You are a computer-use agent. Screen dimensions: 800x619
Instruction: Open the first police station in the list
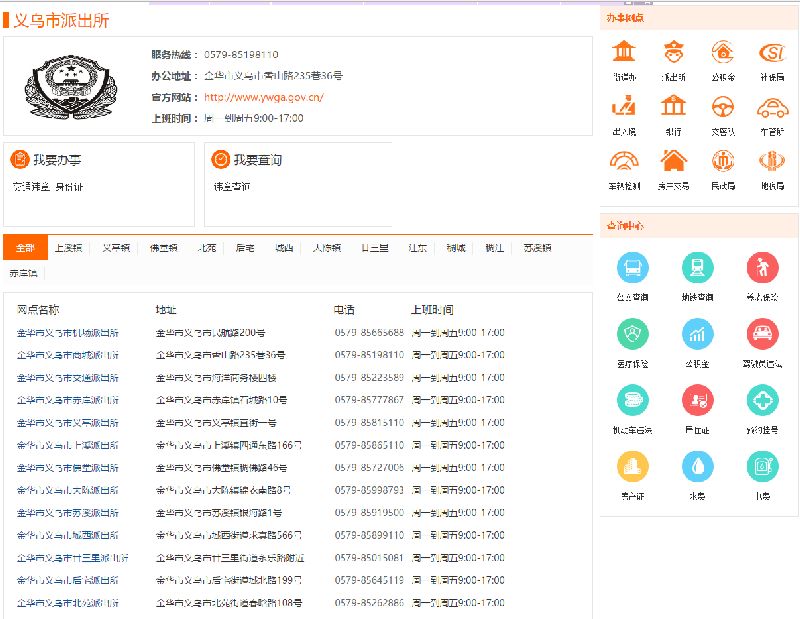[x=67, y=332]
